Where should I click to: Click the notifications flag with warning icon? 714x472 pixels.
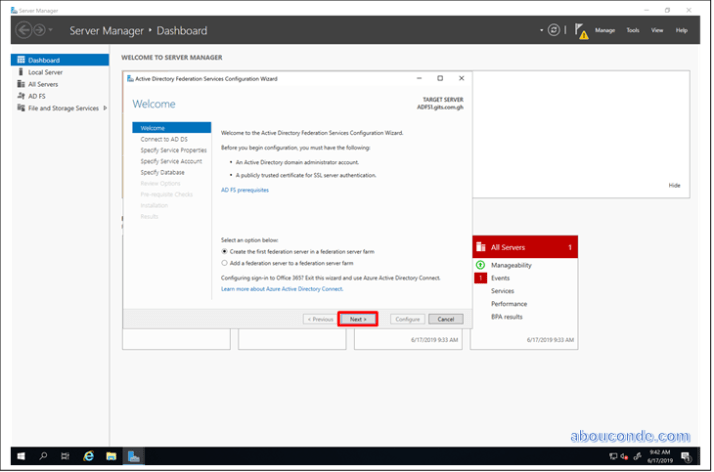click(581, 31)
